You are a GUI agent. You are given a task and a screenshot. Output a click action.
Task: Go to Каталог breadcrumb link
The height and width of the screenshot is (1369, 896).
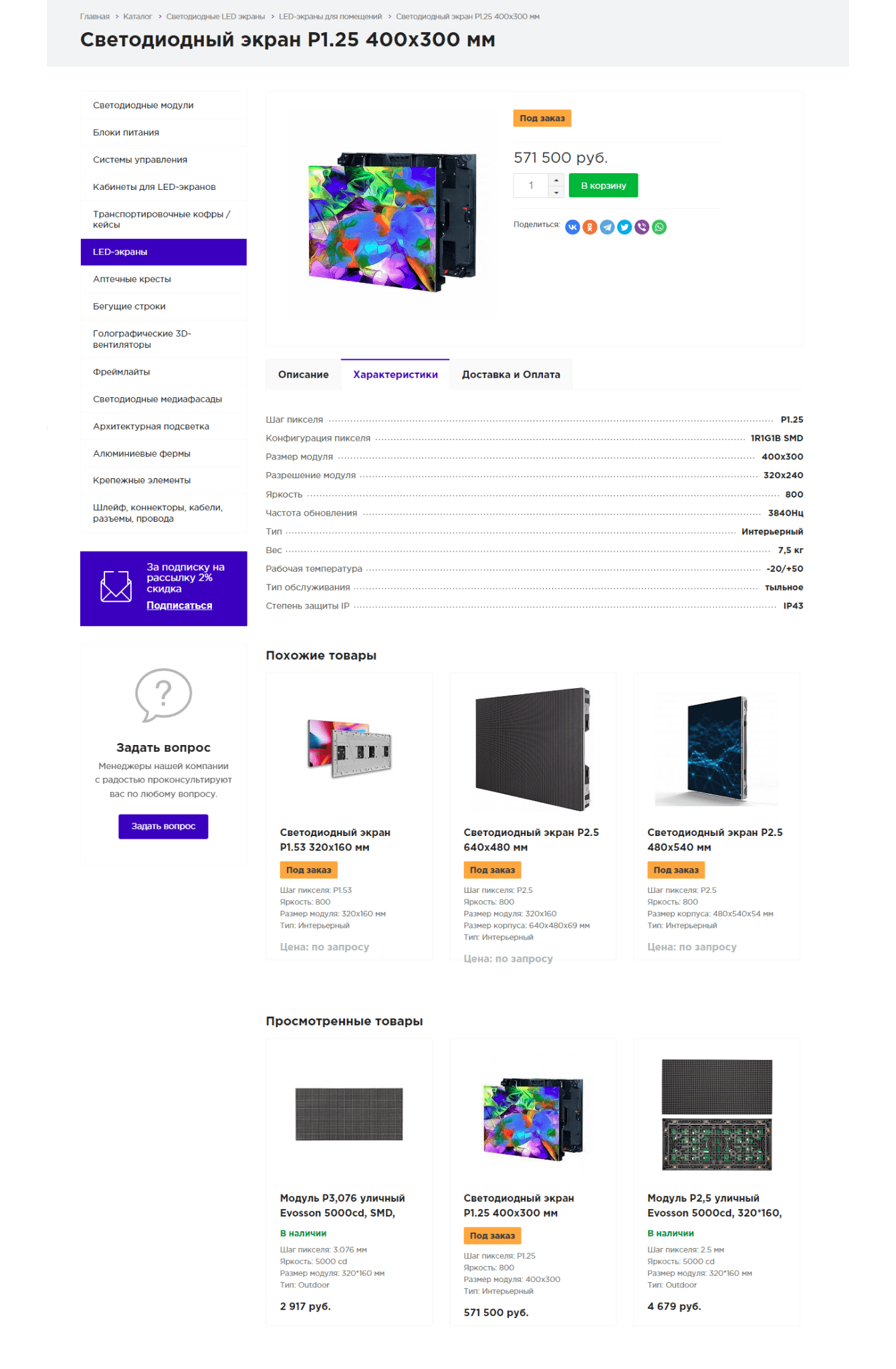point(138,17)
